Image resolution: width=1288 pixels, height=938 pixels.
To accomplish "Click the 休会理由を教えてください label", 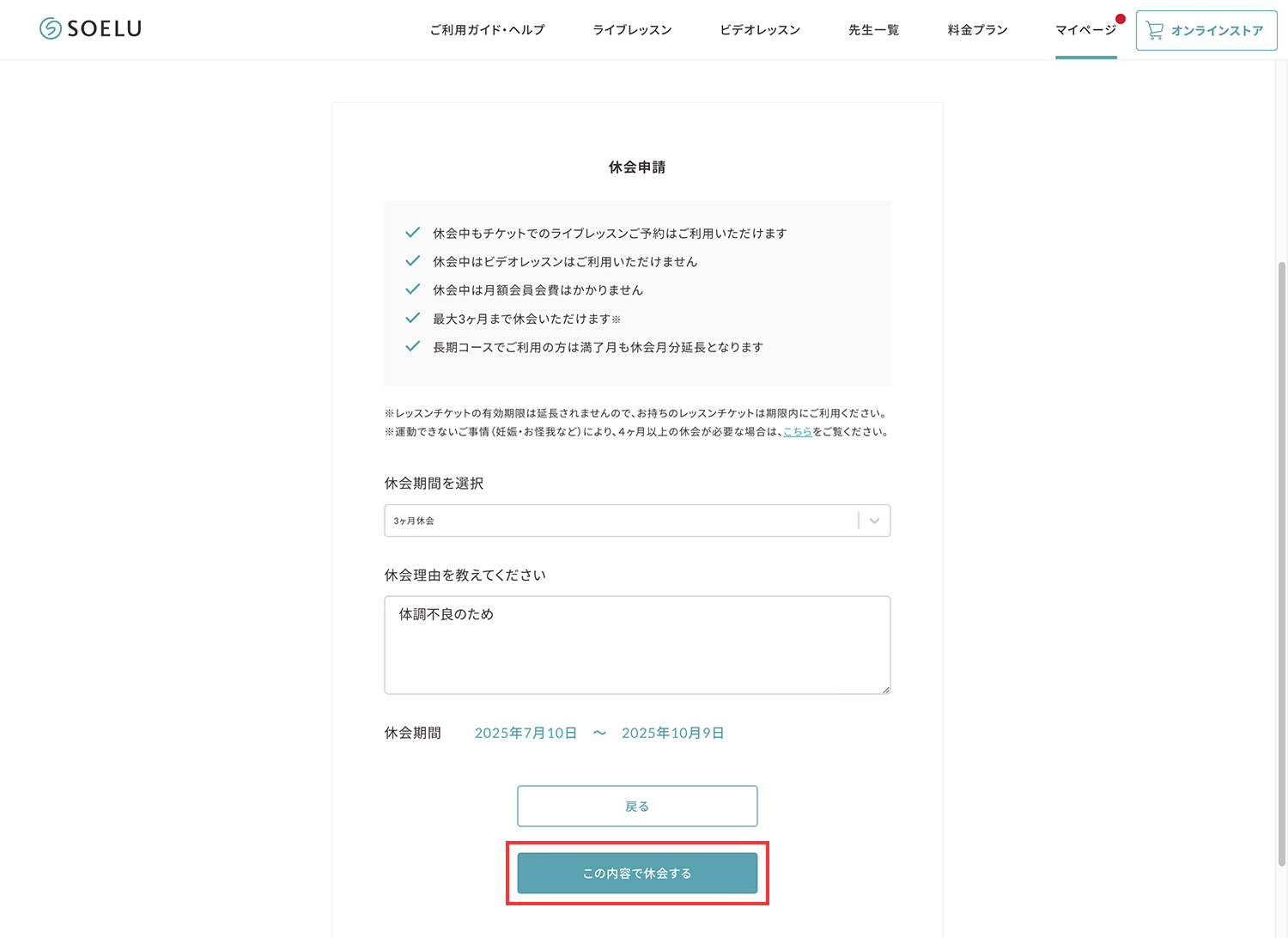I will click(465, 576).
